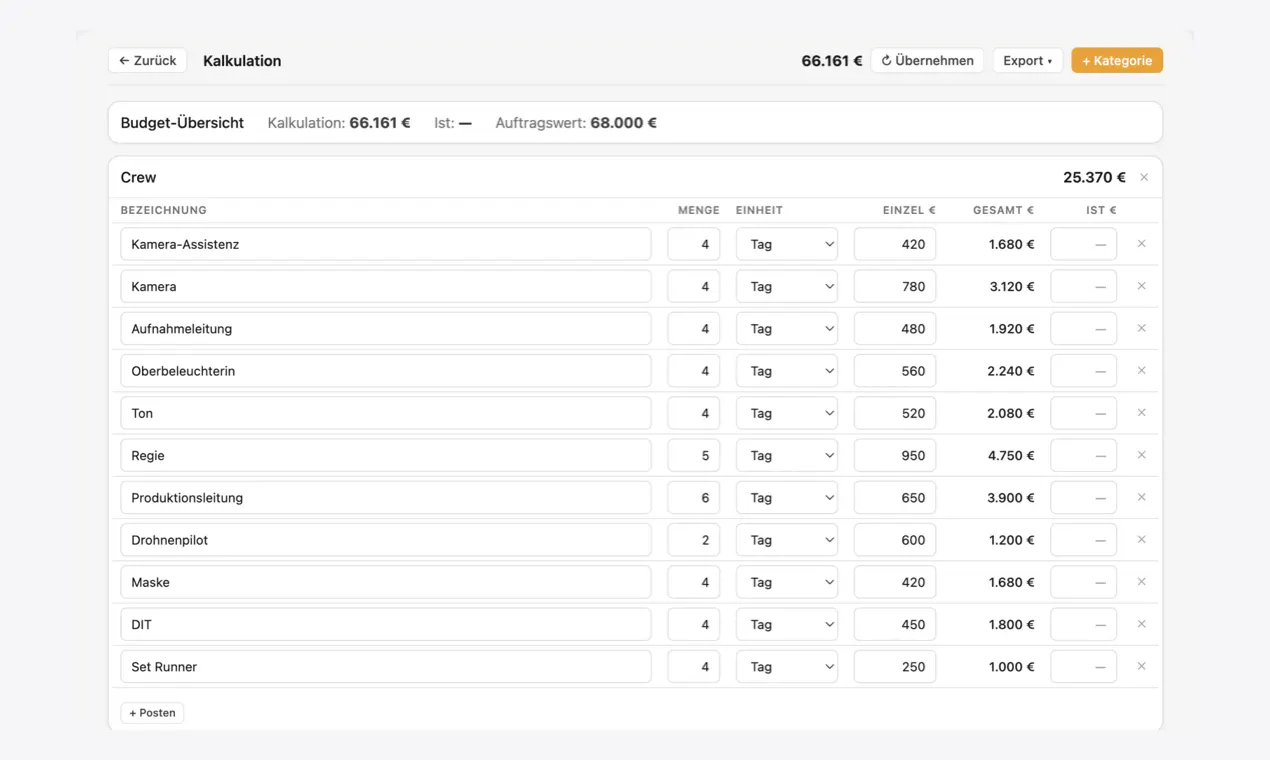The image size is (1270, 760).
Task: Click the Auftragswert 68.000 € value
Action: tap(624, 123)
